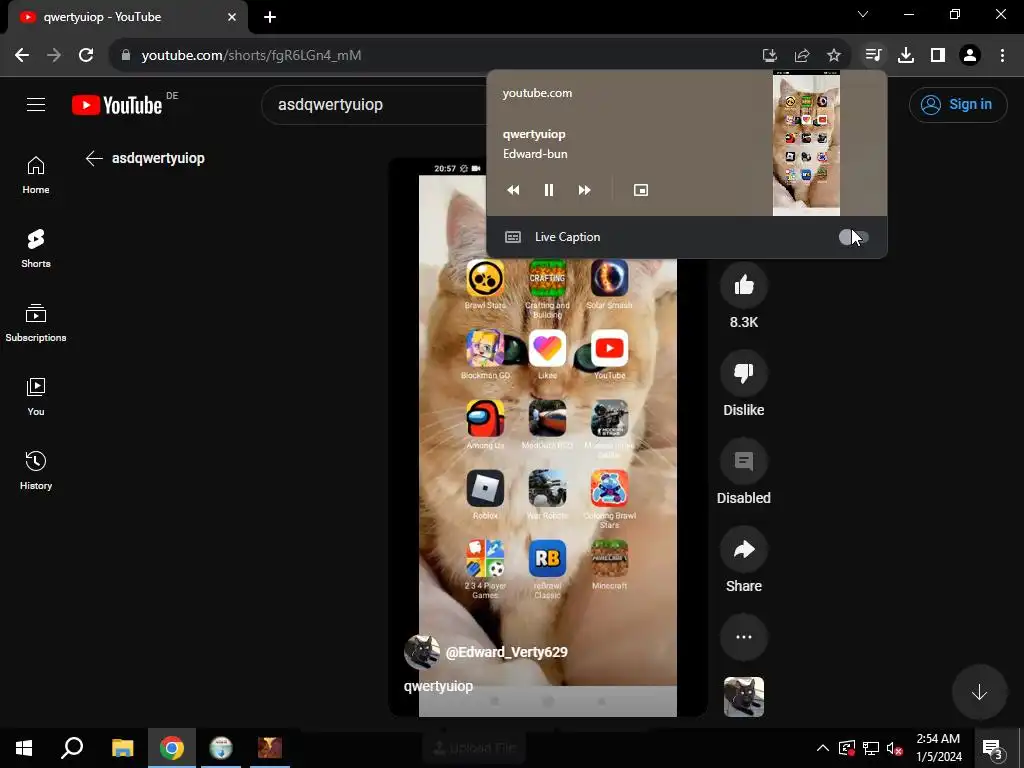Open Chrome profile avatar
Image resolution: width=1024 pixels, height=768 pixels.
coord(970,55)
